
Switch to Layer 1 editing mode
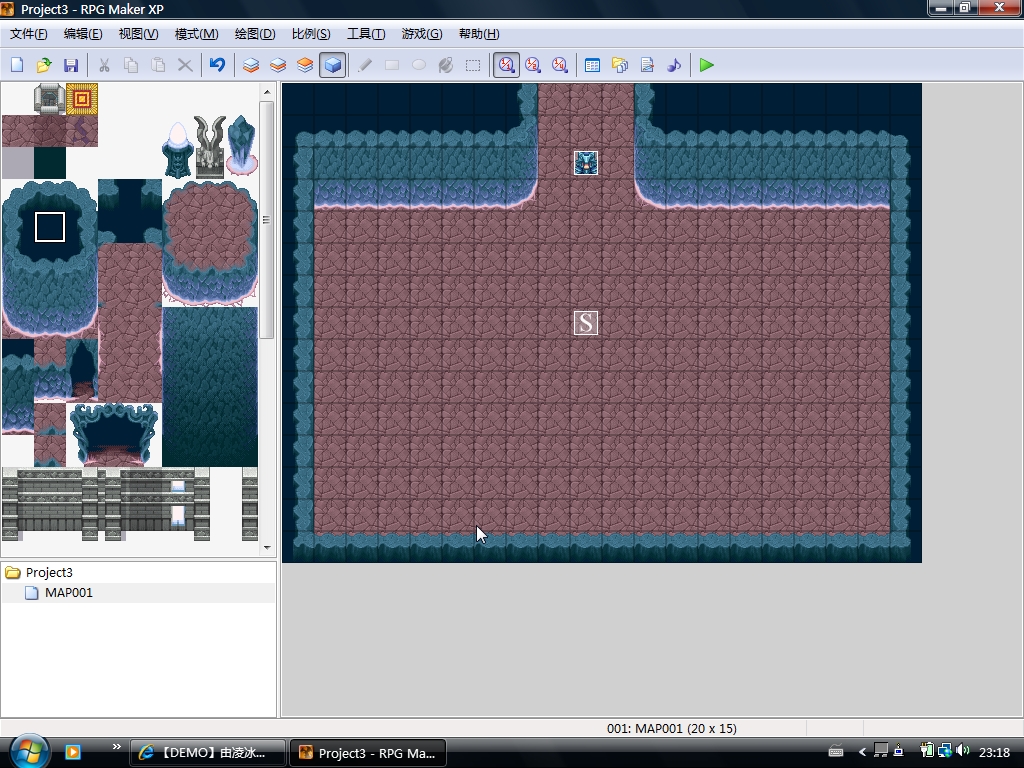click(251, 65)
